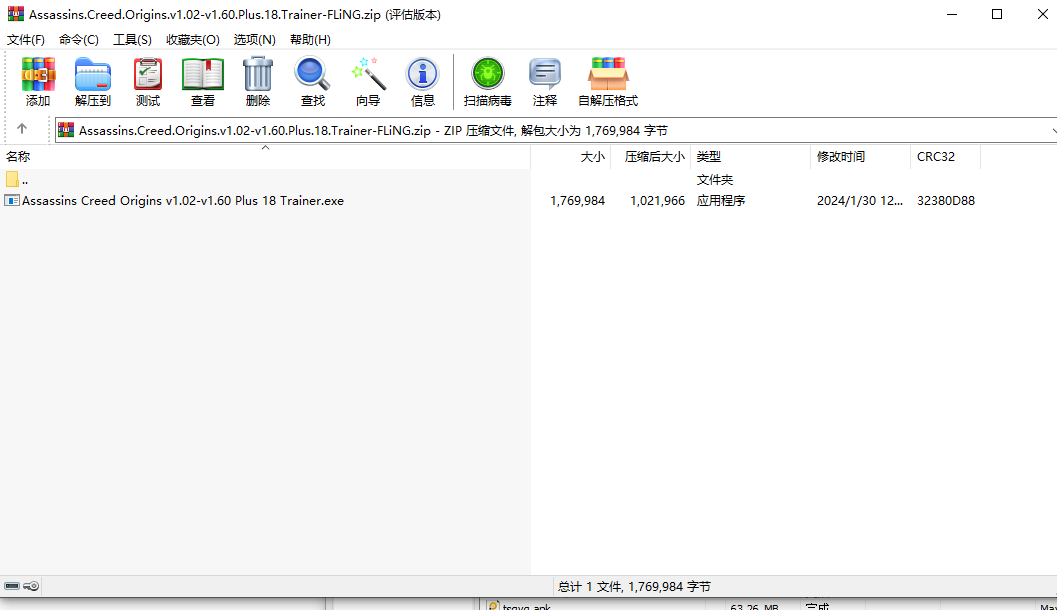Sort by Size (大小) column header
1057x610 pixels.
pyautogui.click(x=571, y=156)
